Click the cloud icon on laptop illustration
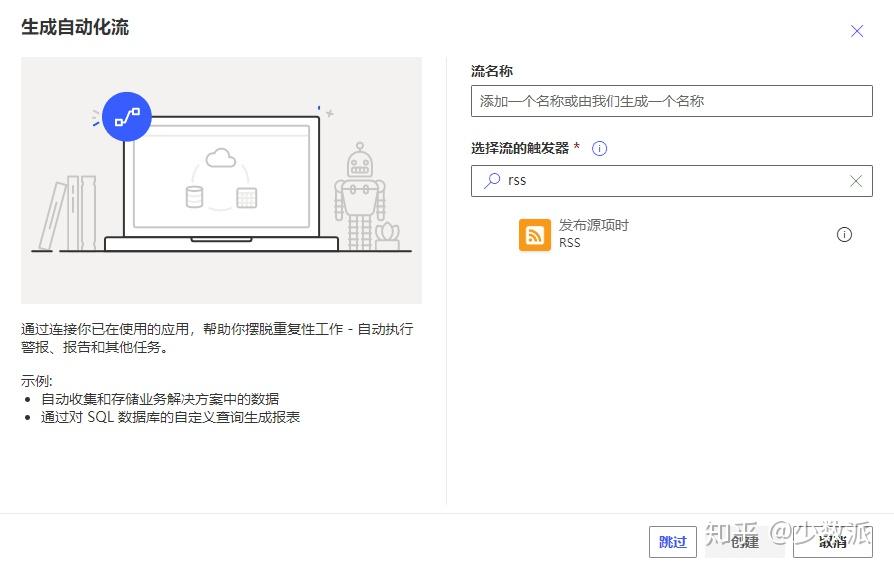 (x=220, y=158)
